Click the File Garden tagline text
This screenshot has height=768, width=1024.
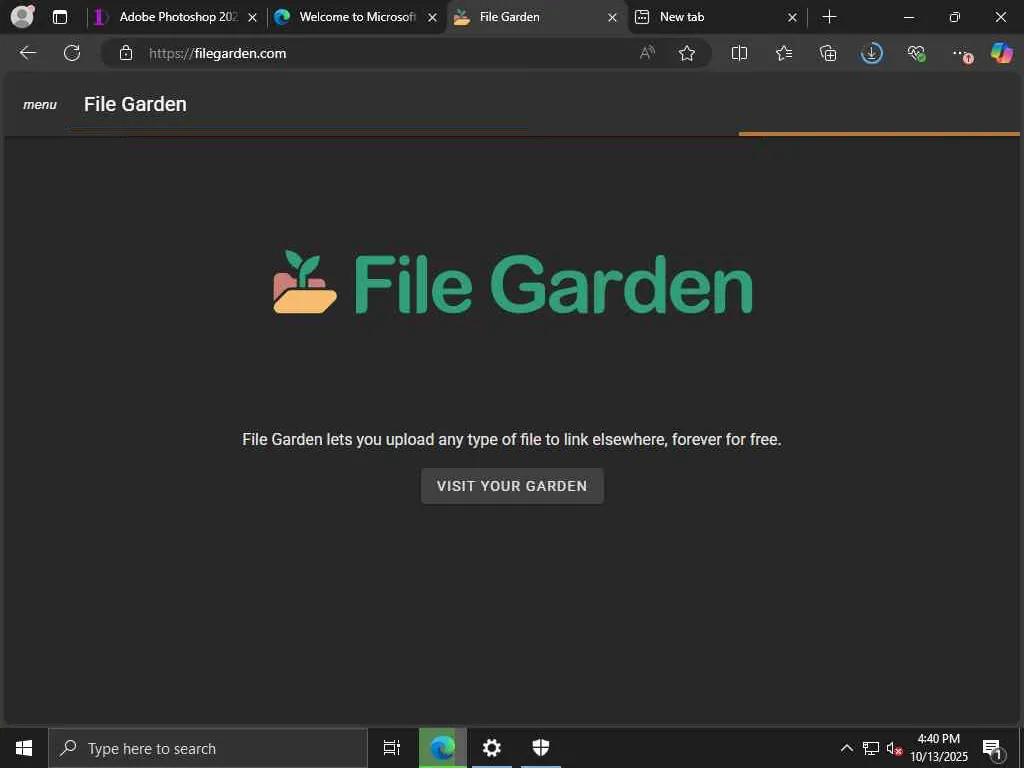click(511, 440)
